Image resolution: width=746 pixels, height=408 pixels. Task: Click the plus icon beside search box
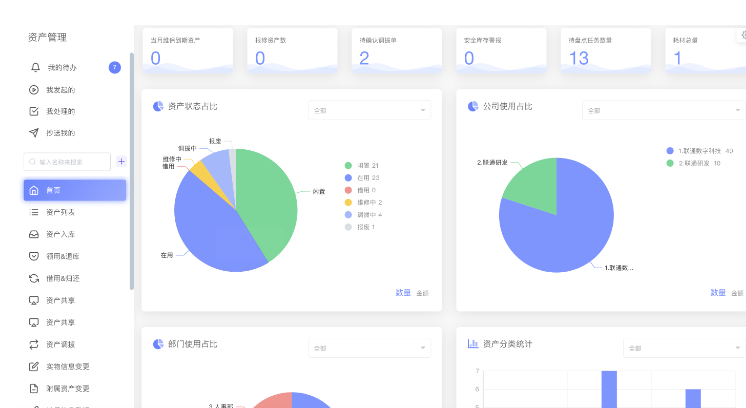(x=121, y=161)
